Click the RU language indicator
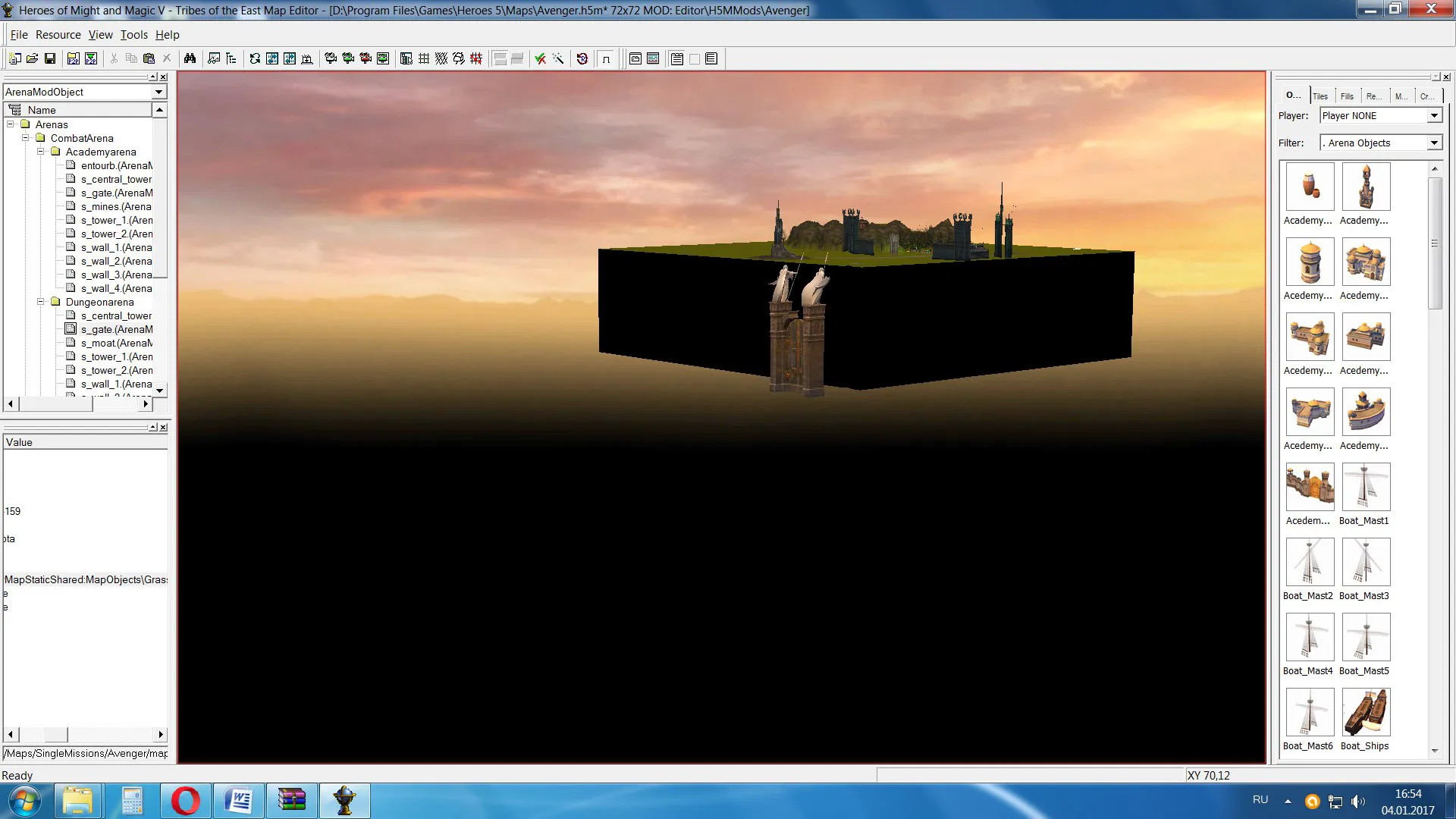The image size is (1456, 819). [x=1260, y=800]
